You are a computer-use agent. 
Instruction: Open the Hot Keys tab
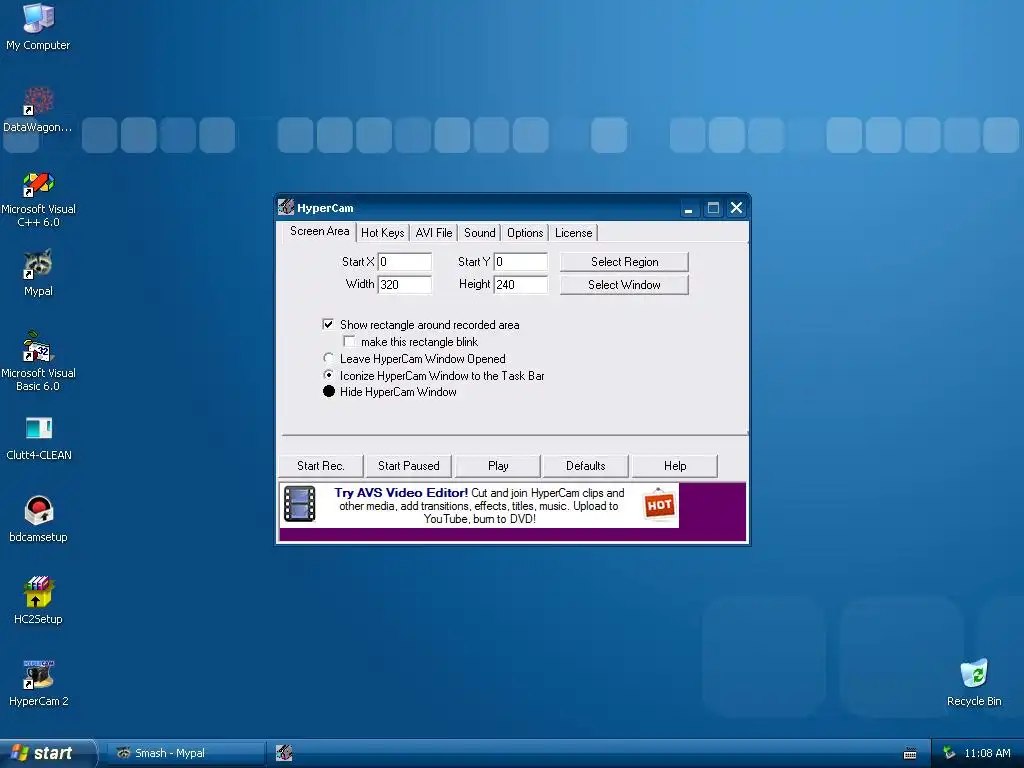point(383,233)
